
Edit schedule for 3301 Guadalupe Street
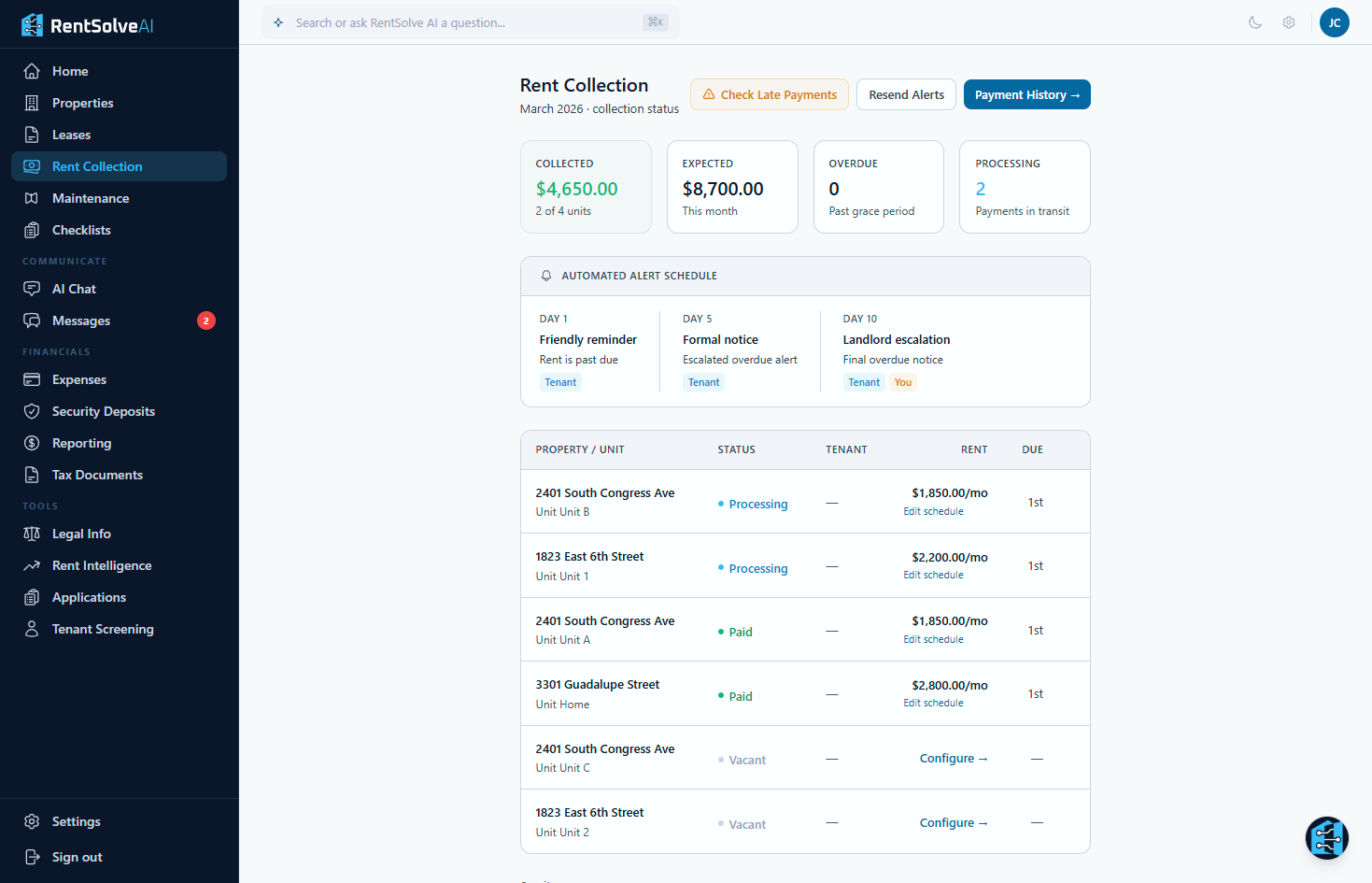(933, 703)
